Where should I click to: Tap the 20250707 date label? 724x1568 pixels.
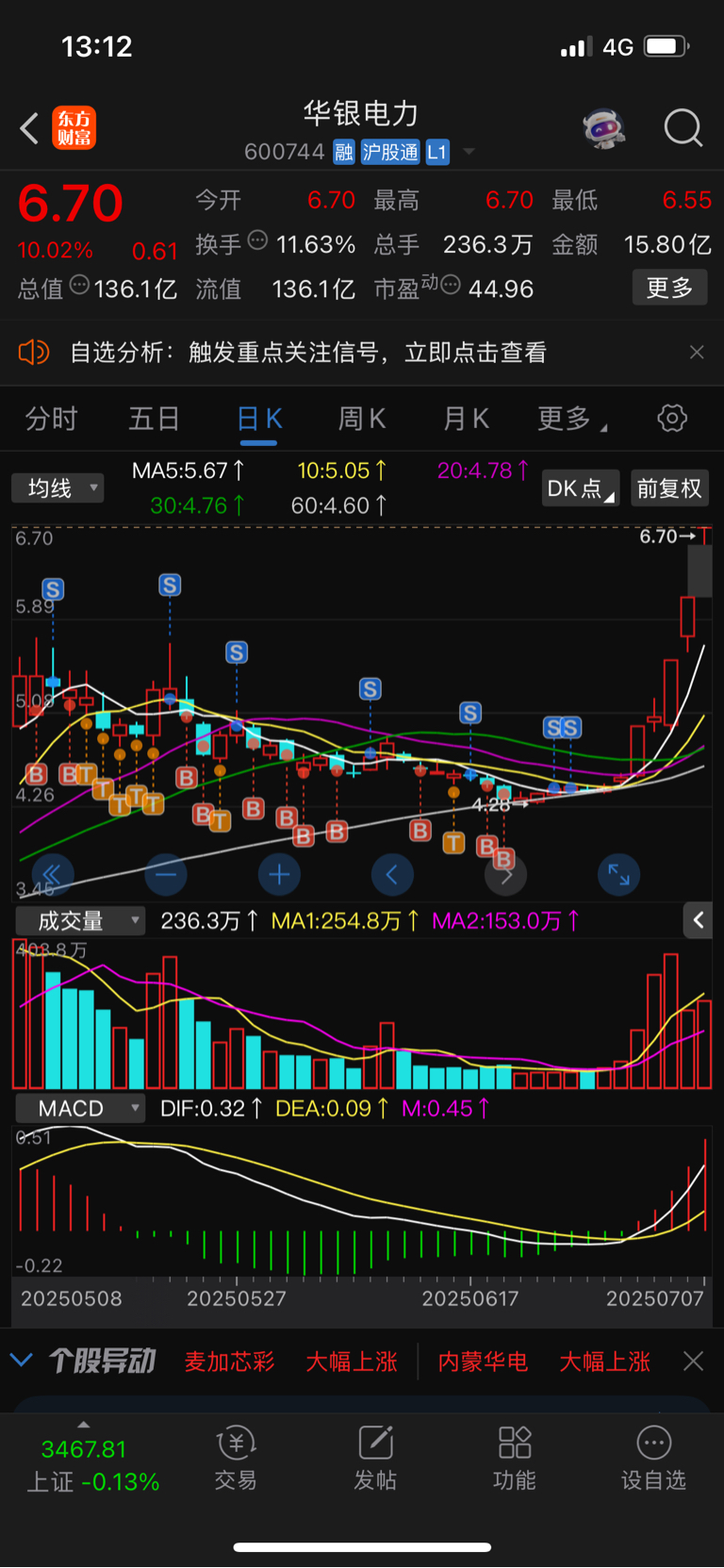(655, 1298)
